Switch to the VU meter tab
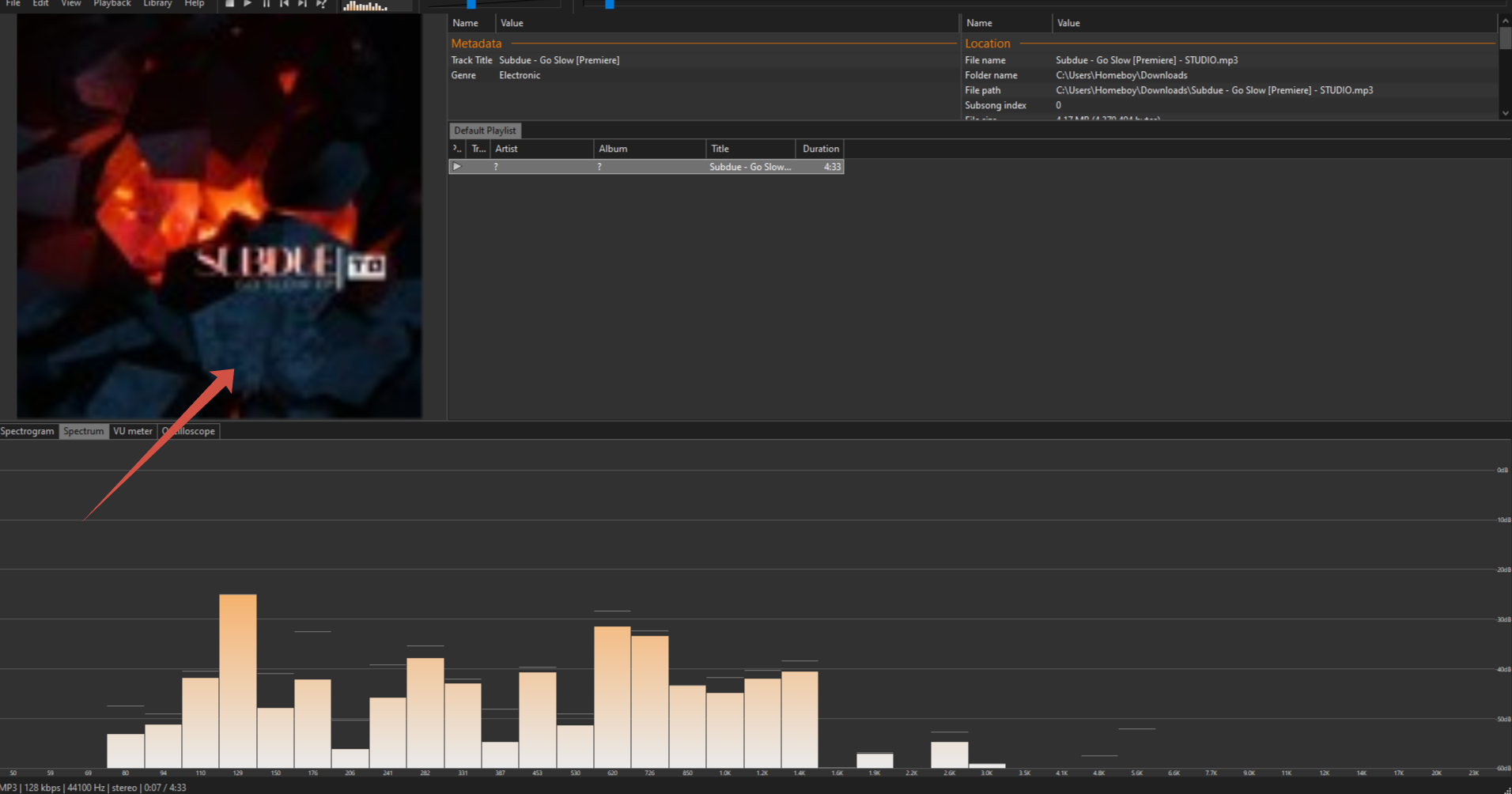The image size is (1512, 794). (x=132, y=431)
